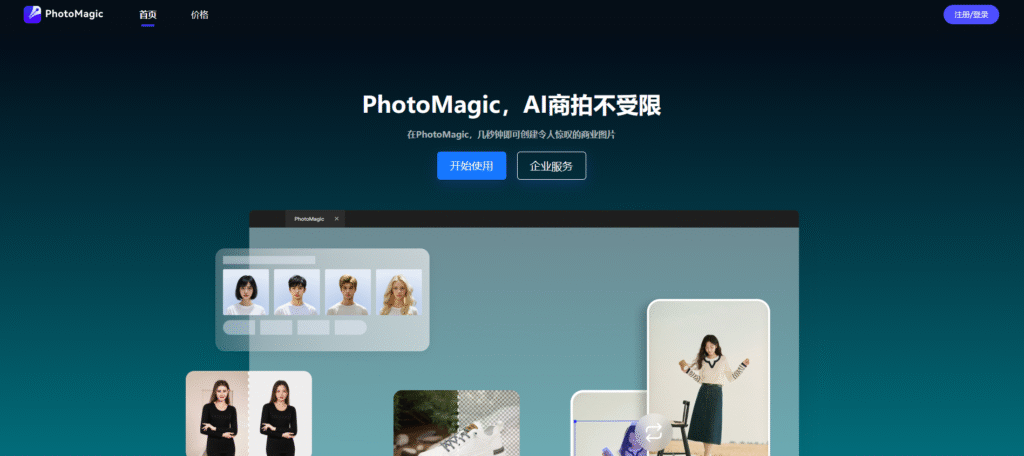This screenshot has height=456, width=1024.
Task: Click the headline PhotoMagic，AI商拍不受限
Action: [x=512, y=105]
